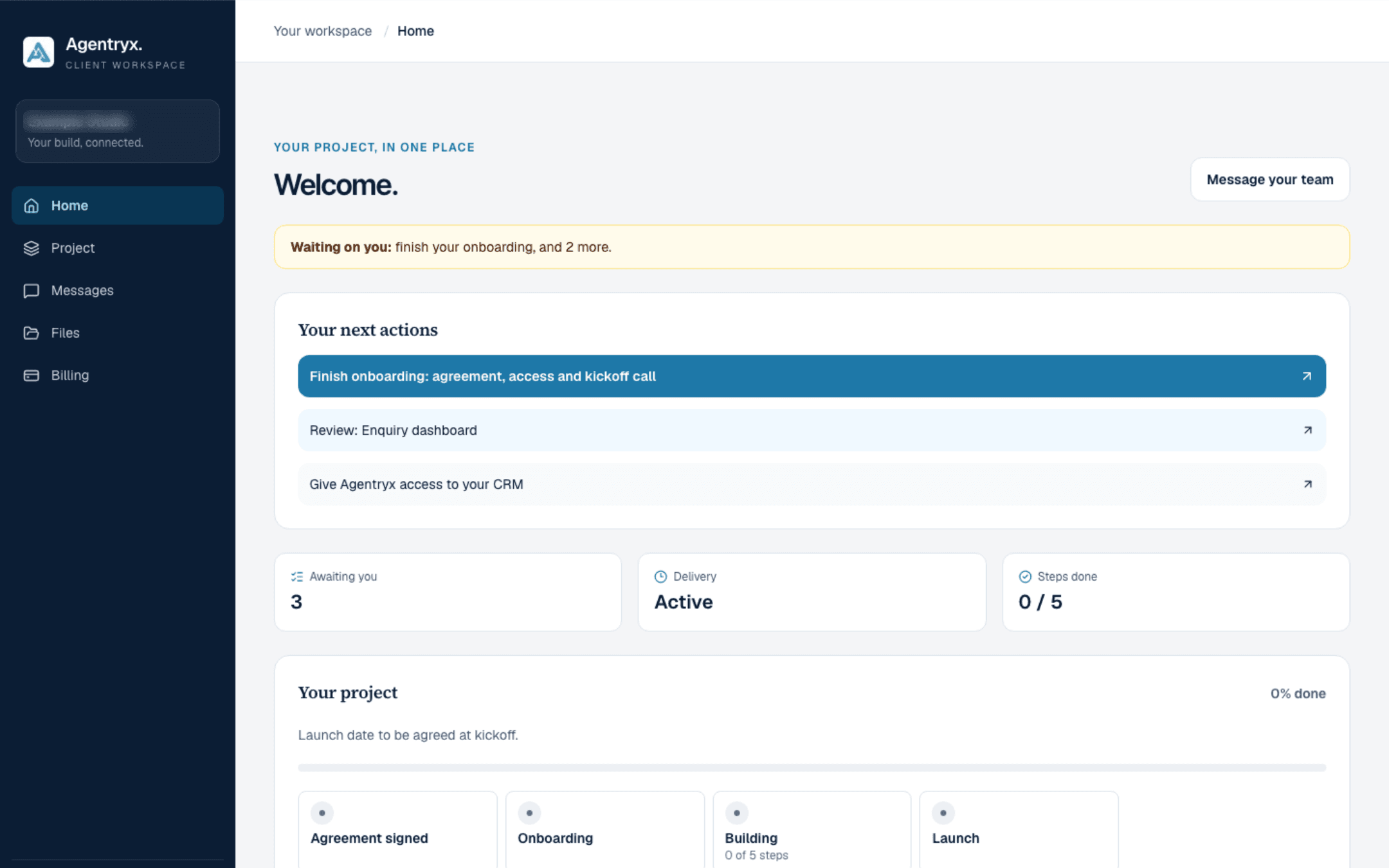Click the Launch step dot

tap(943, 813)
